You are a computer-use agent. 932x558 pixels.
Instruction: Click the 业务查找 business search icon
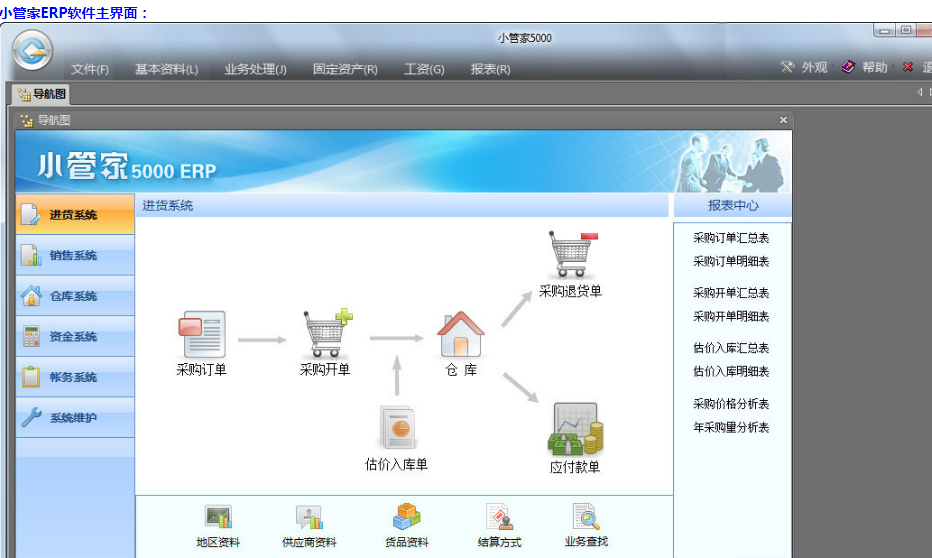tap(586, 517)
